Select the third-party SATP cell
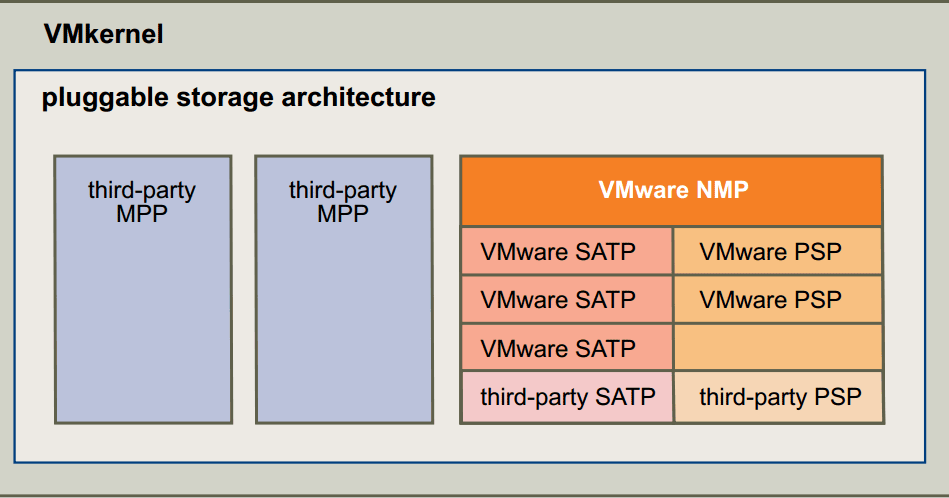This screenshot has width=949, height=498. 567,397
